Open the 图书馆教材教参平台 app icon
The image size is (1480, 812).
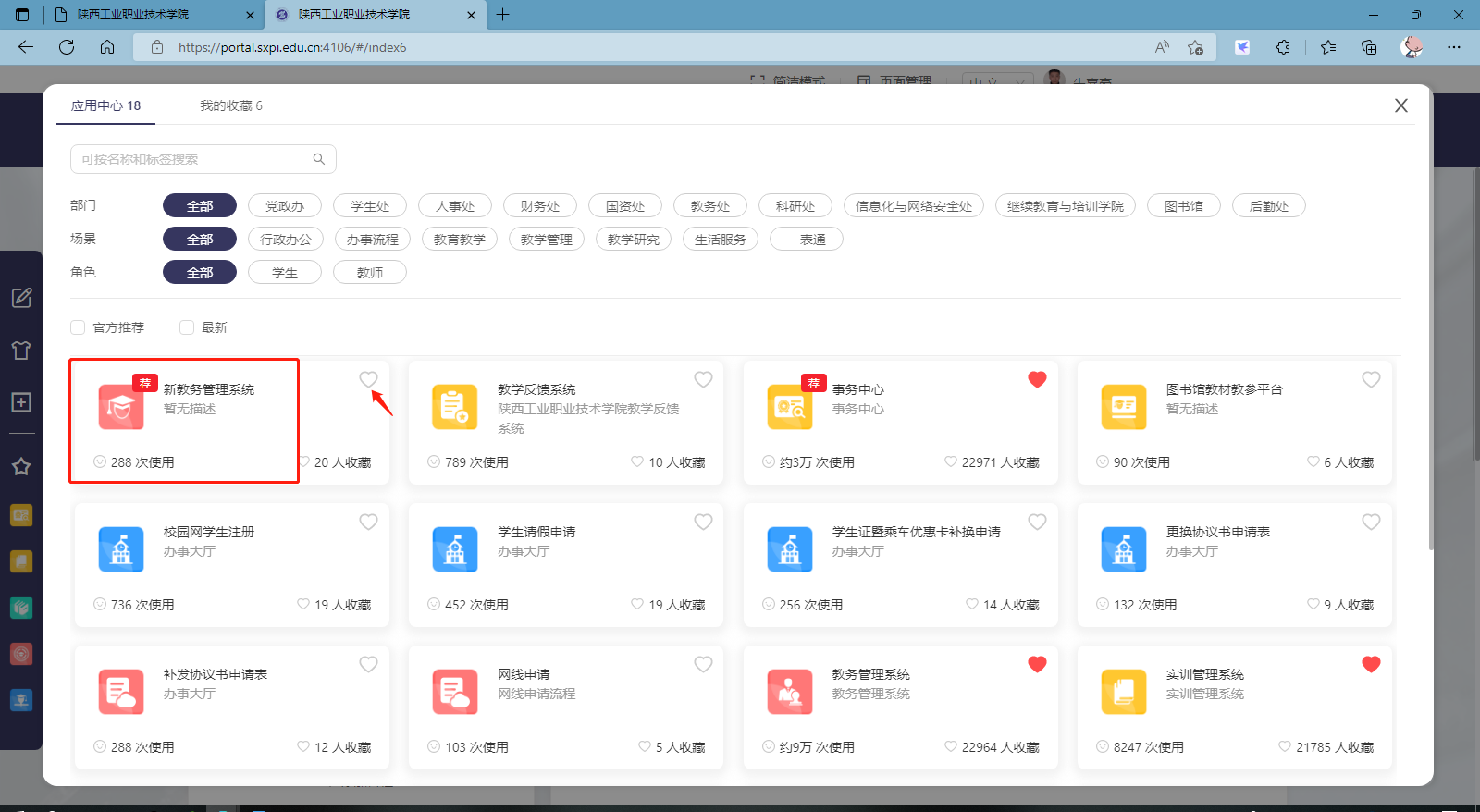[1124, 407]
